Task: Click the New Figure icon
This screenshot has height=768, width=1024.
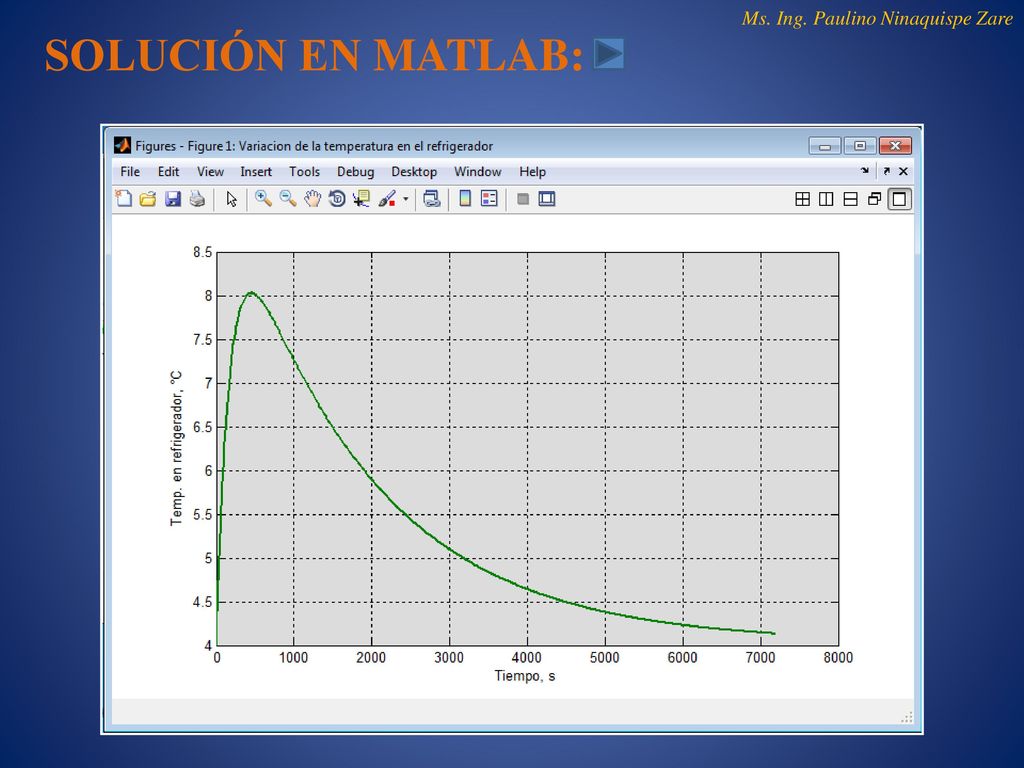Action: point(123,199)
